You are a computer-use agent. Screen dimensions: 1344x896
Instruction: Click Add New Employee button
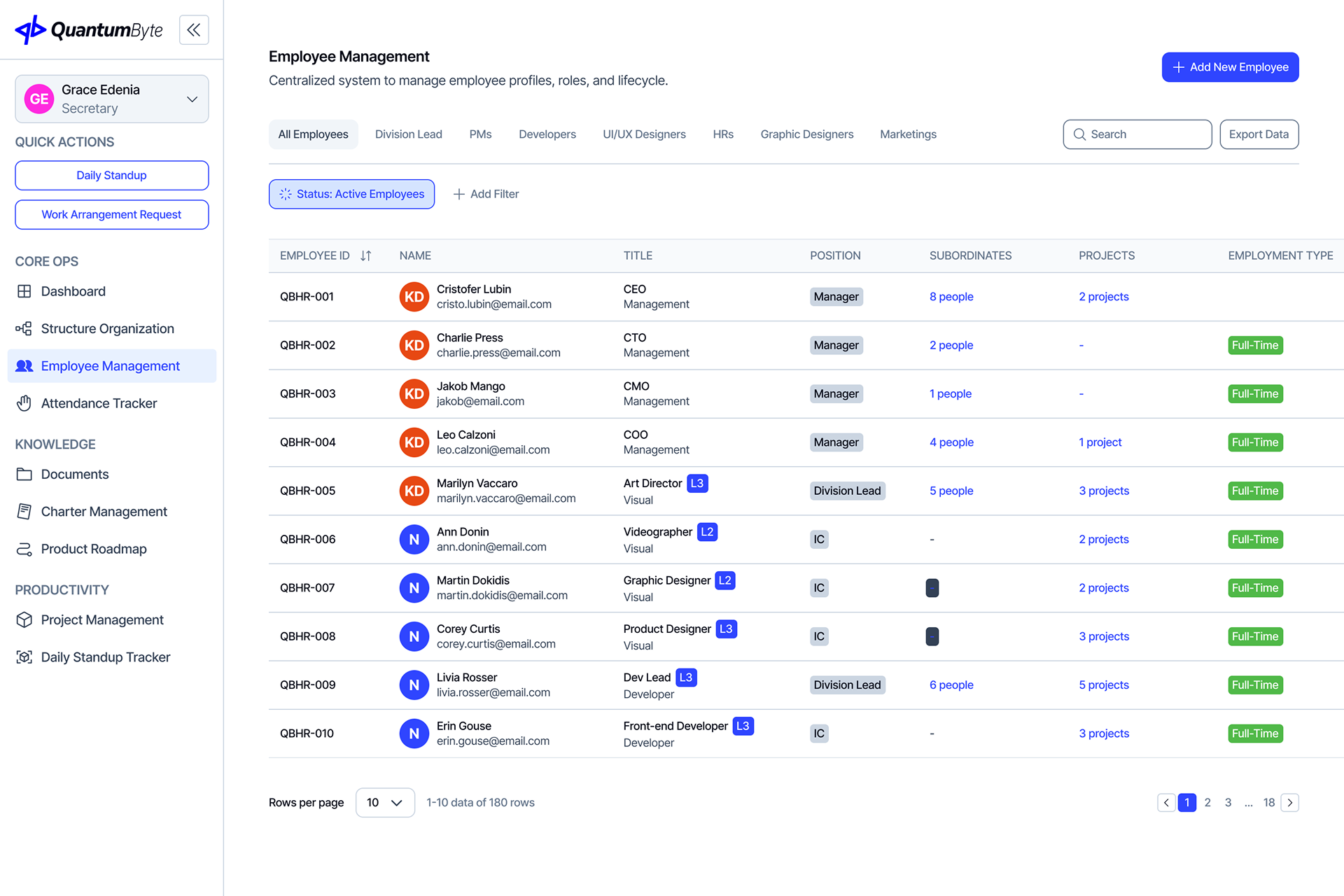tap(1230, 67)
